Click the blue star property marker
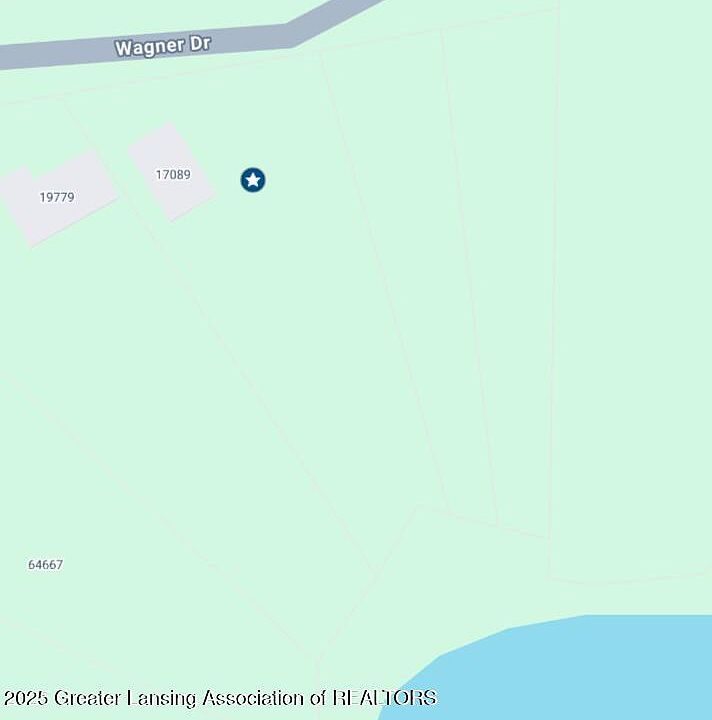This screenshot has width=712, height=720. pos(252,180)
